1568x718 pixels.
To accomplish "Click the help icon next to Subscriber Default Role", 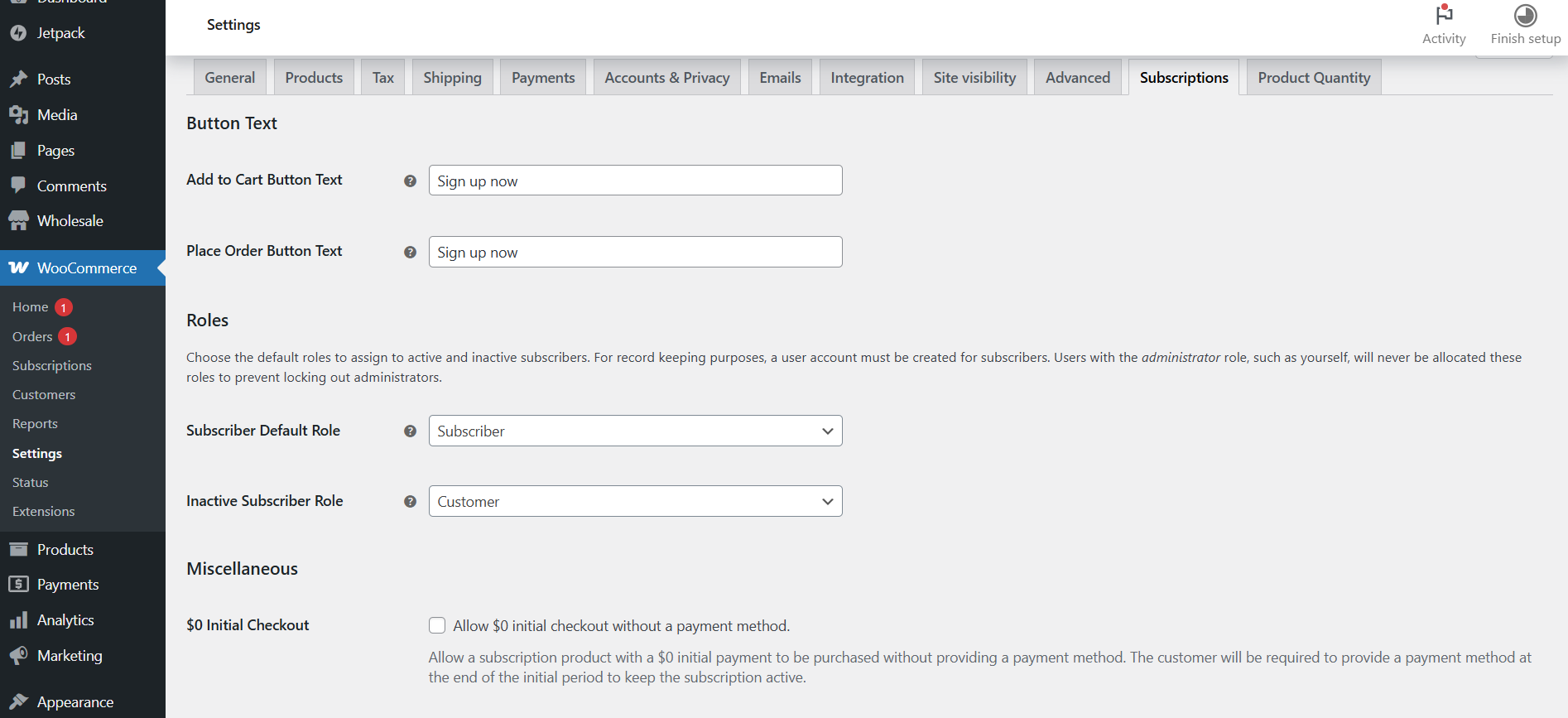I will (410, 431).
